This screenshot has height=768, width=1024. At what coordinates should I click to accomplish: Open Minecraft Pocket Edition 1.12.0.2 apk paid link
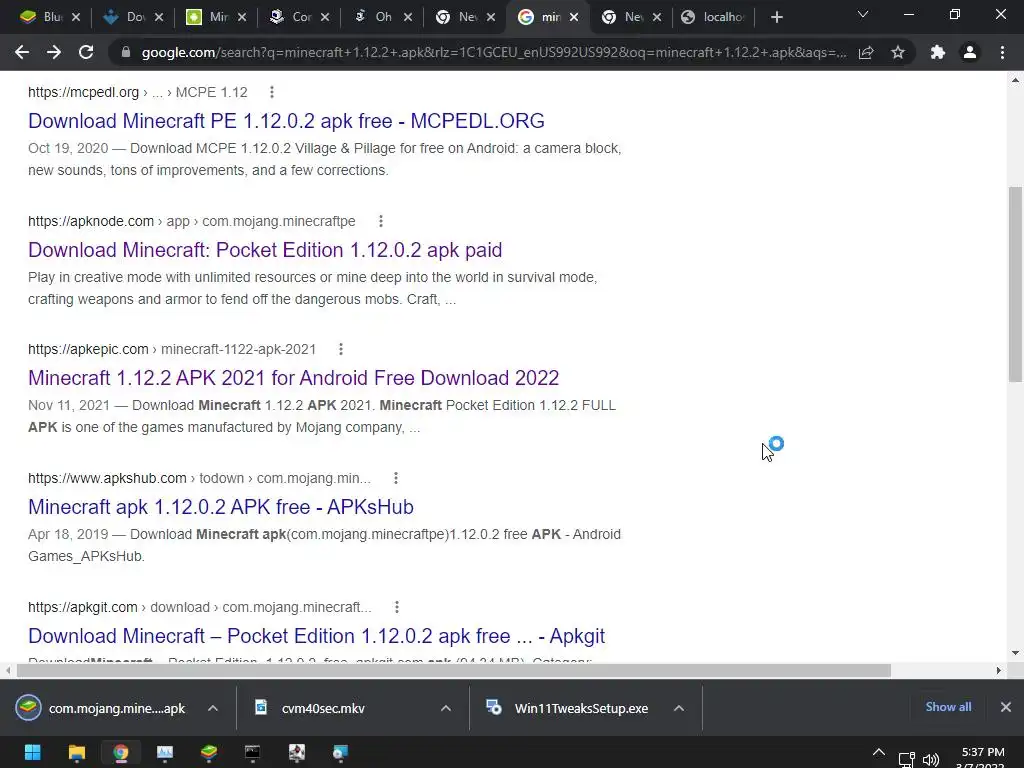click(265, 250)
